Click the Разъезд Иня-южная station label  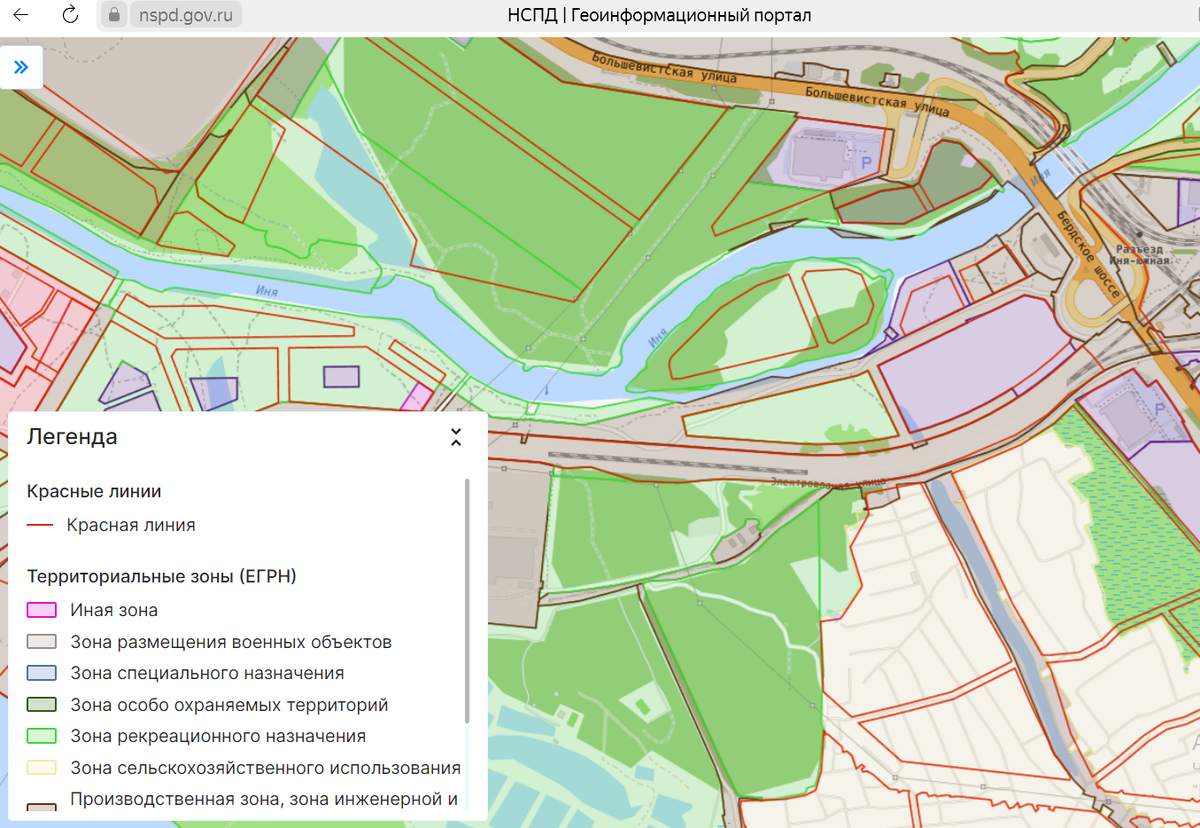pyautogui.click(x=1137, y=254)
